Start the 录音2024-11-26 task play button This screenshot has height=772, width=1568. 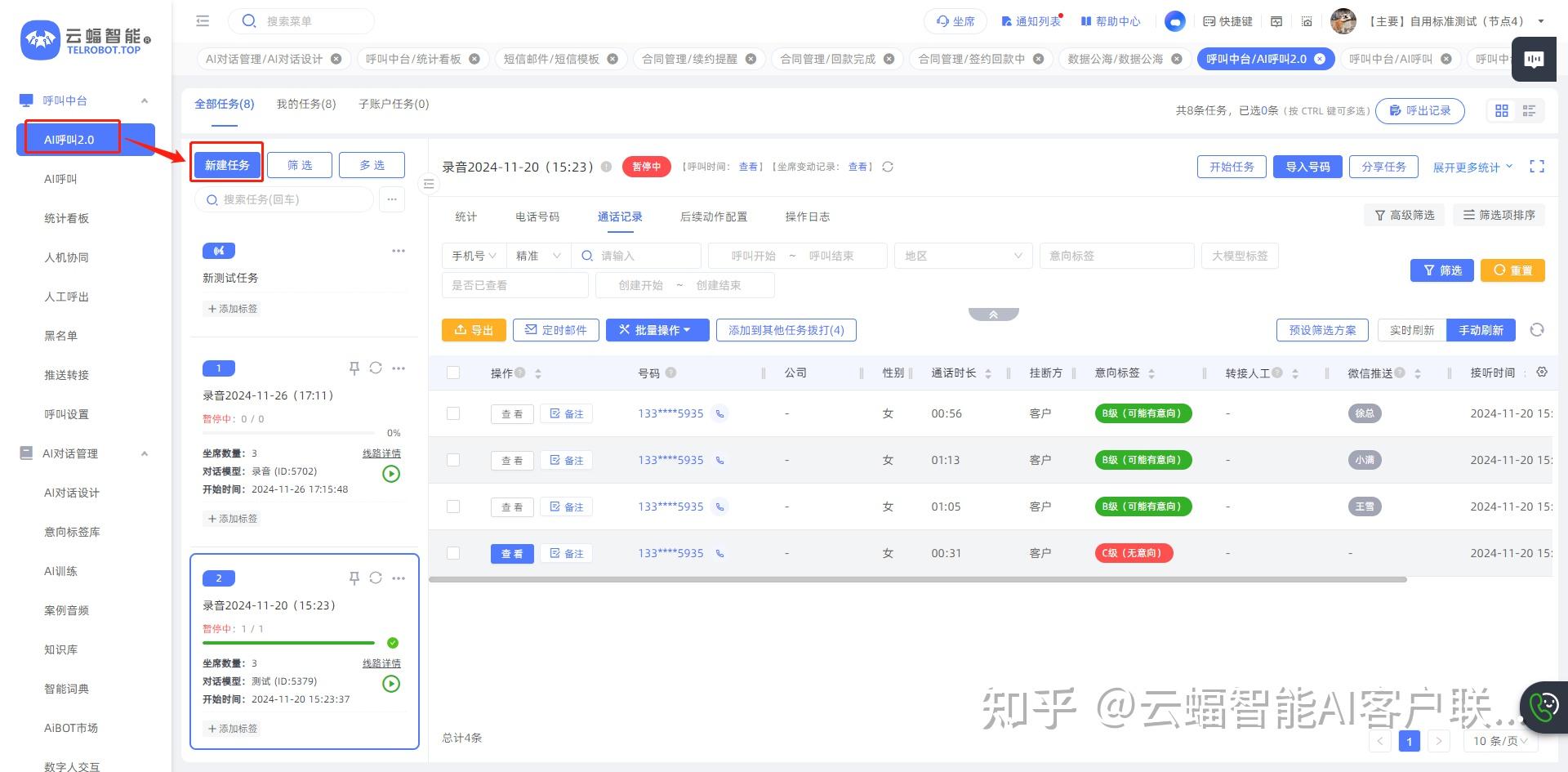391,474
